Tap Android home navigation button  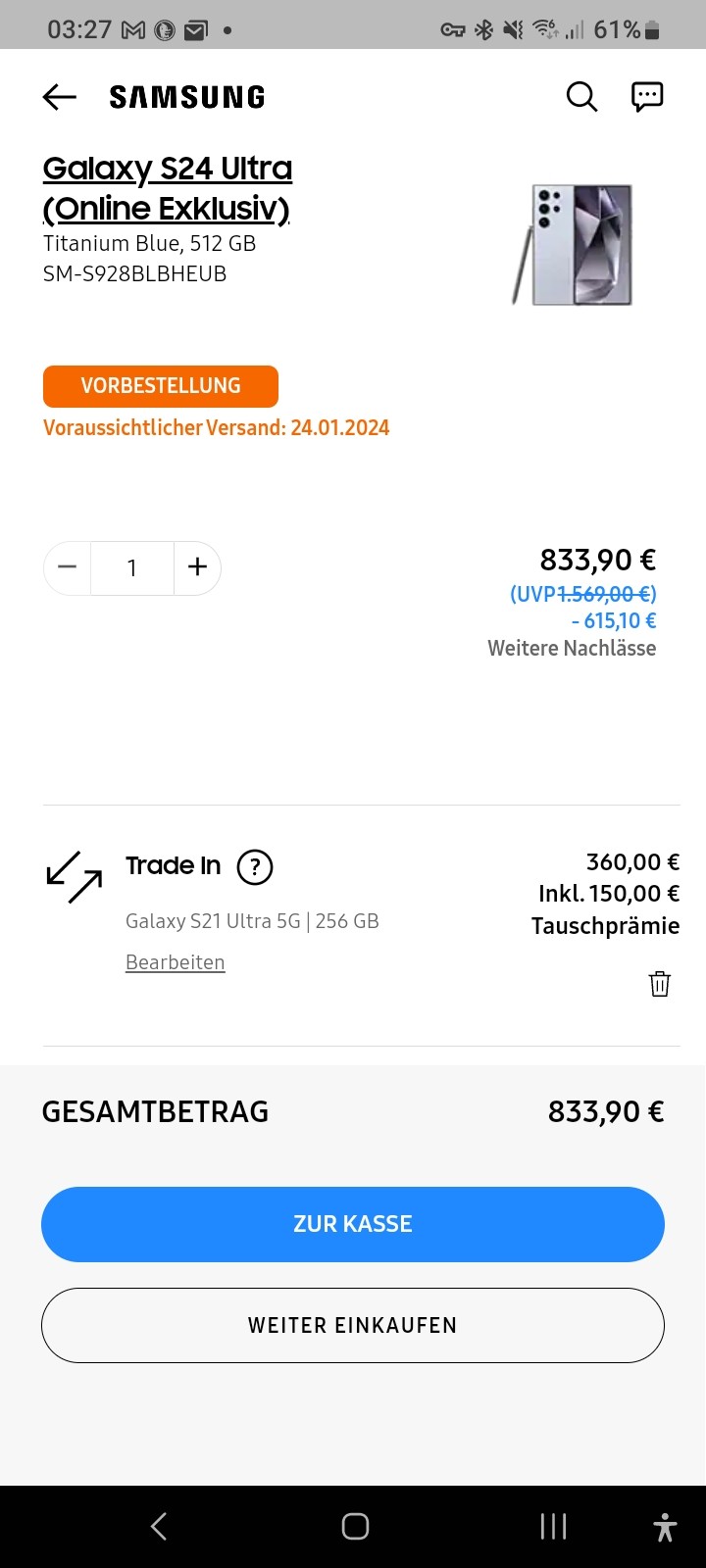click(355, 1526)
